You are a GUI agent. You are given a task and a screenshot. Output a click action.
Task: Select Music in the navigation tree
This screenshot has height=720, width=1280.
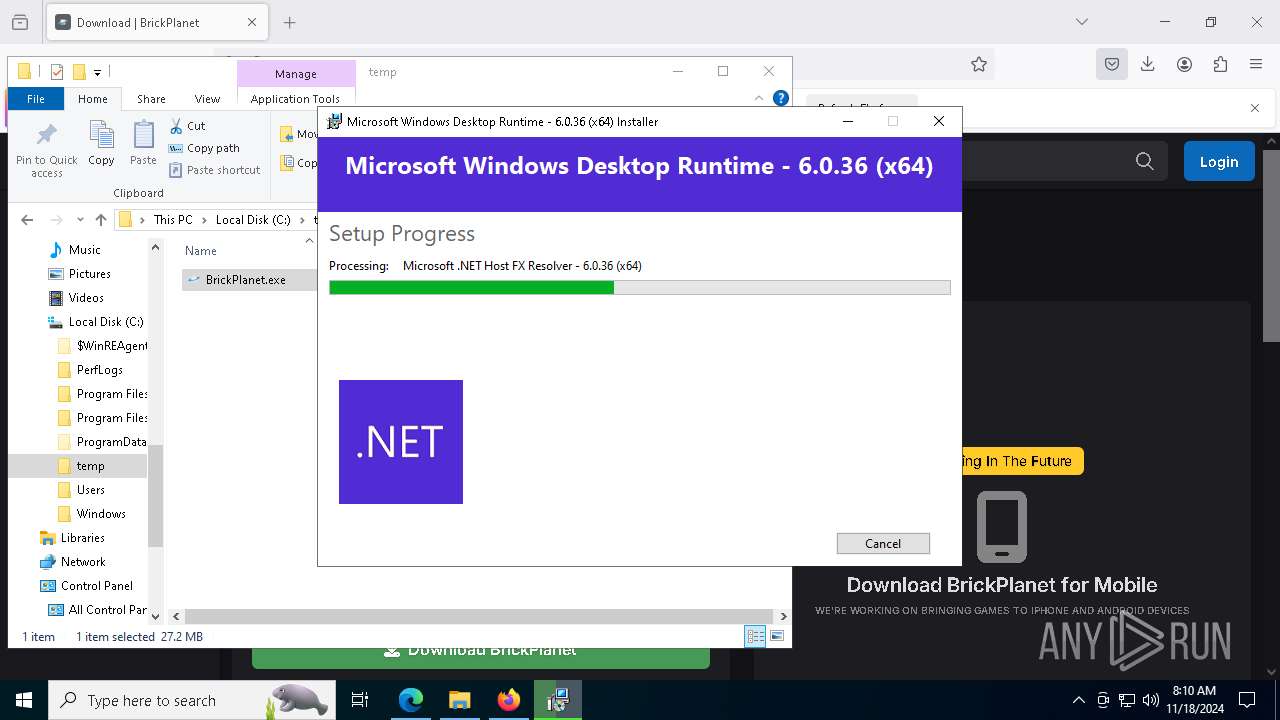coord(84,250)
